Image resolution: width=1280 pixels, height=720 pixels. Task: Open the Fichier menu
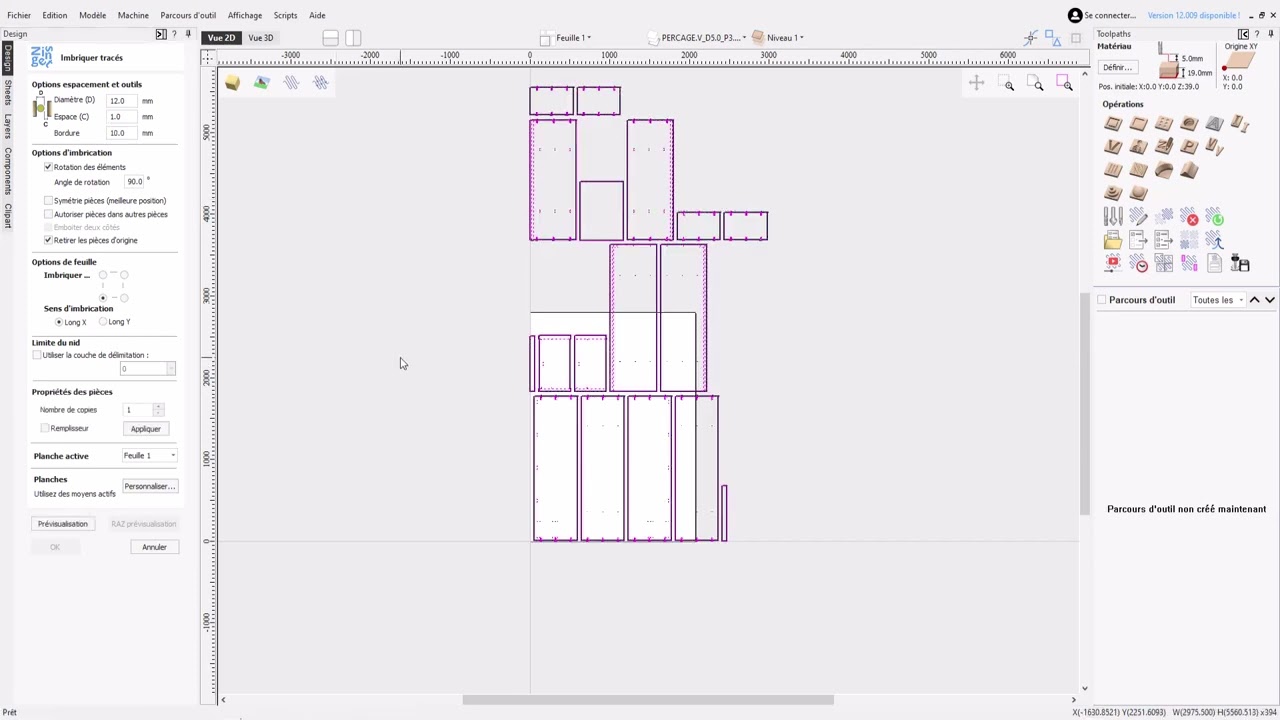(x=18, y=15)
